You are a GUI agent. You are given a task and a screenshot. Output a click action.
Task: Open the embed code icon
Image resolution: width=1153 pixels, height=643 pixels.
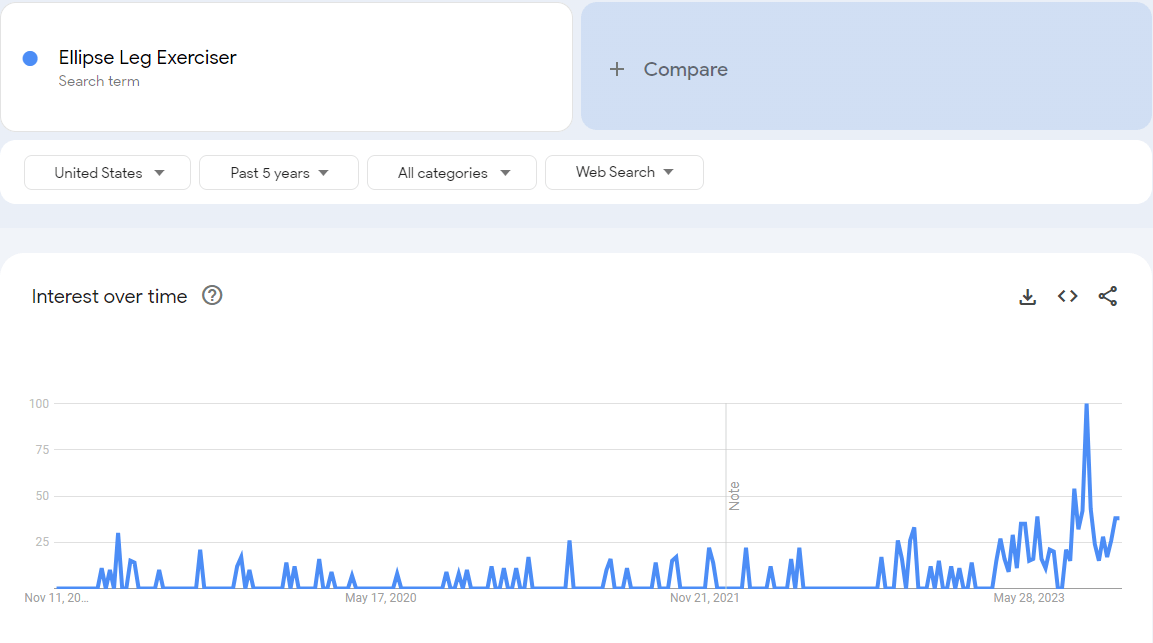pyautogui.click(x=1067, y=296)
